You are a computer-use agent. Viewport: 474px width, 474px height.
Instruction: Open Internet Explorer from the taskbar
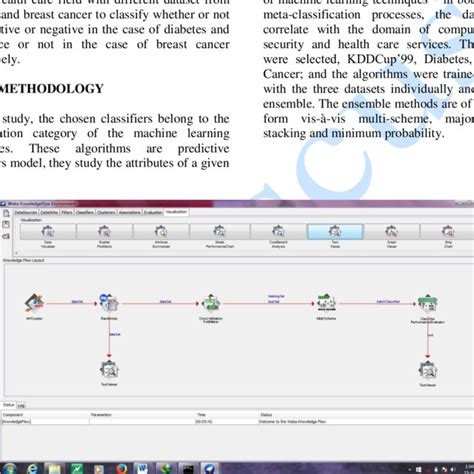point(33,468)
